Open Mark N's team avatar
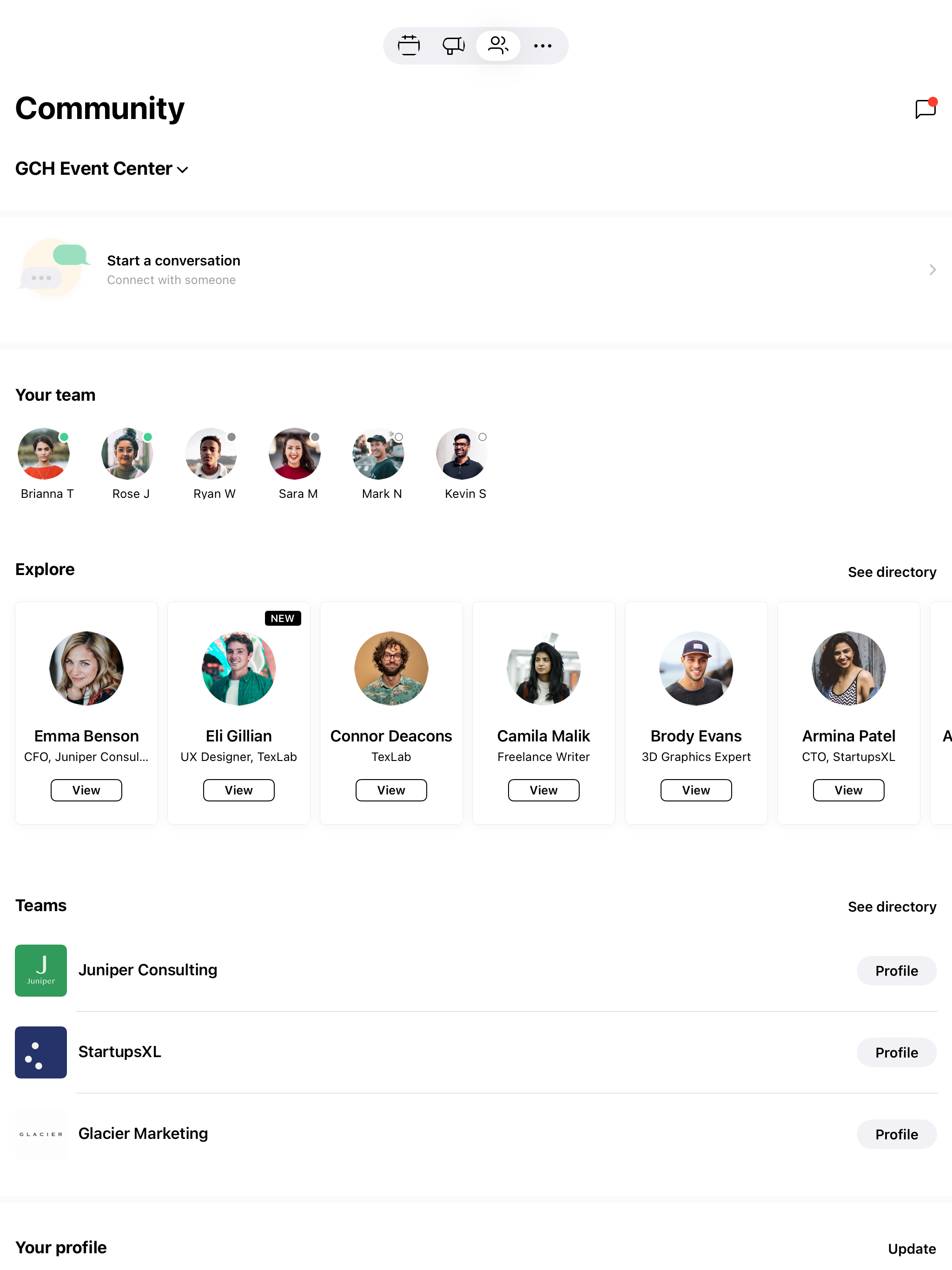 tap(378, 454)
